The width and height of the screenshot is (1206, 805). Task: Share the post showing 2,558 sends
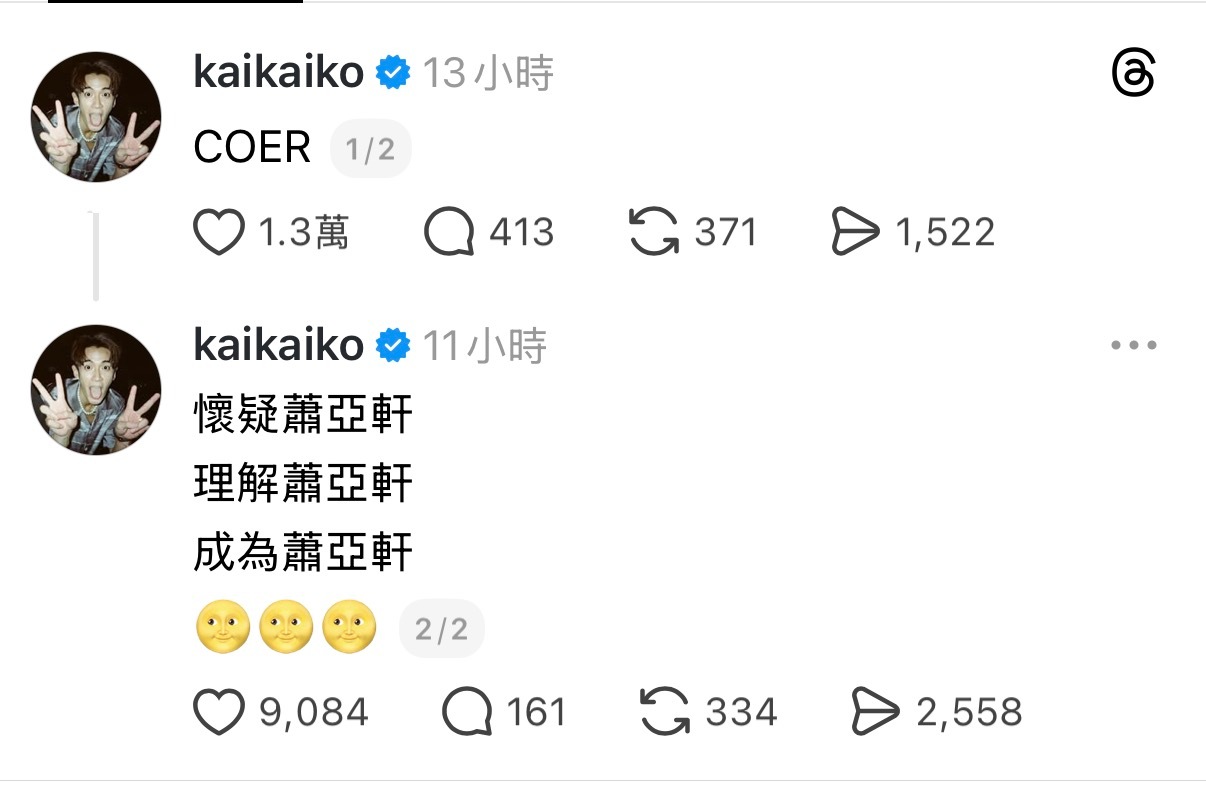(x=876, y=712)
